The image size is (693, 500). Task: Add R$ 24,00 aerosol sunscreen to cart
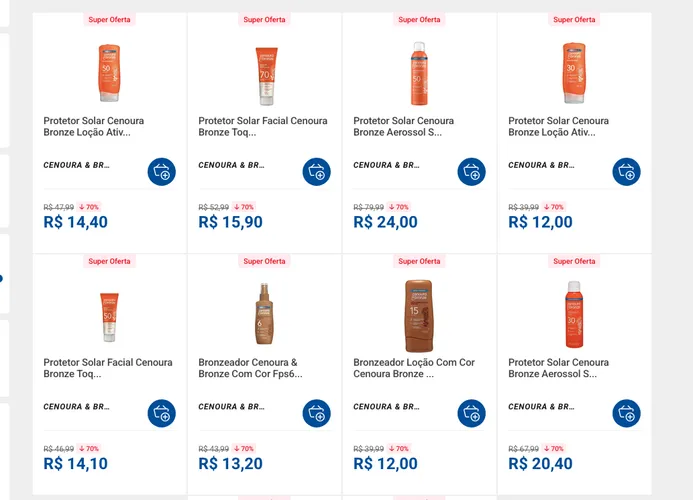tap(472, 172)
